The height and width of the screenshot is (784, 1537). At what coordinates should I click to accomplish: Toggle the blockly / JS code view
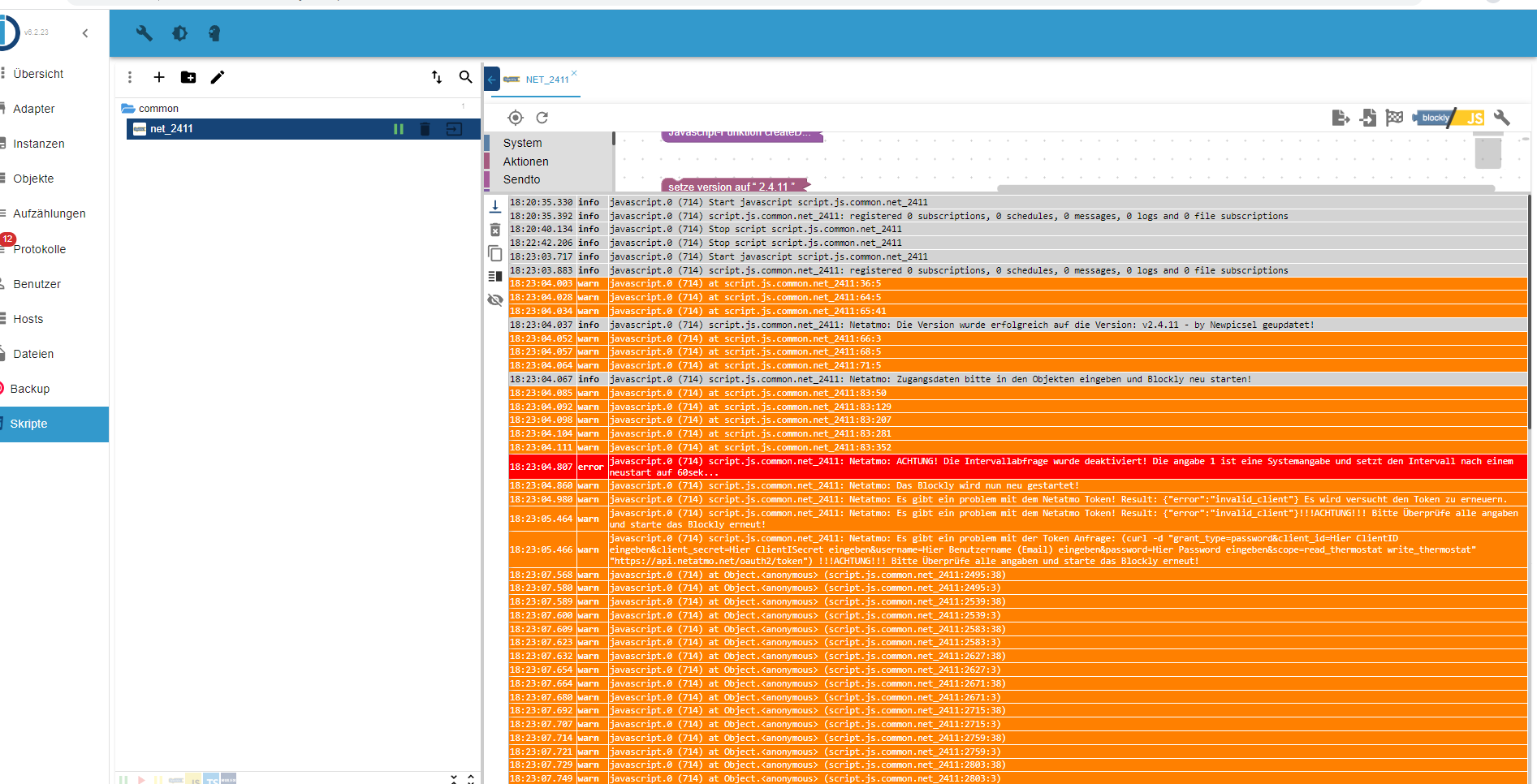click(x=1448, y=118)
